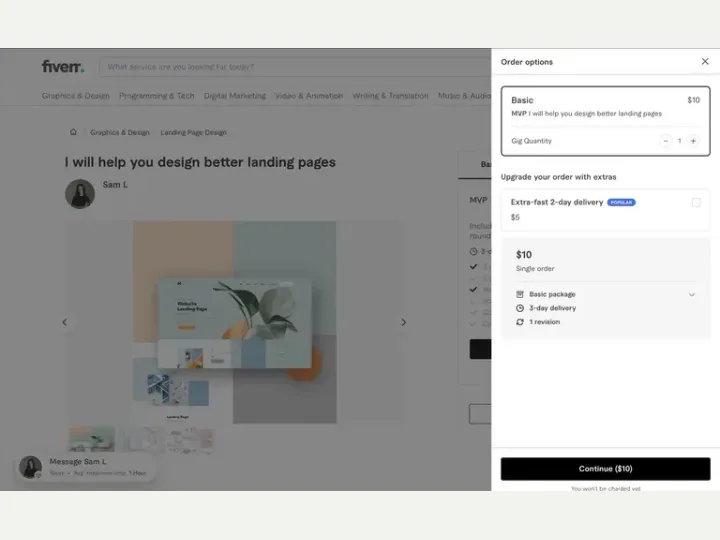Open Writing & Translation category menu

point(390,96)
